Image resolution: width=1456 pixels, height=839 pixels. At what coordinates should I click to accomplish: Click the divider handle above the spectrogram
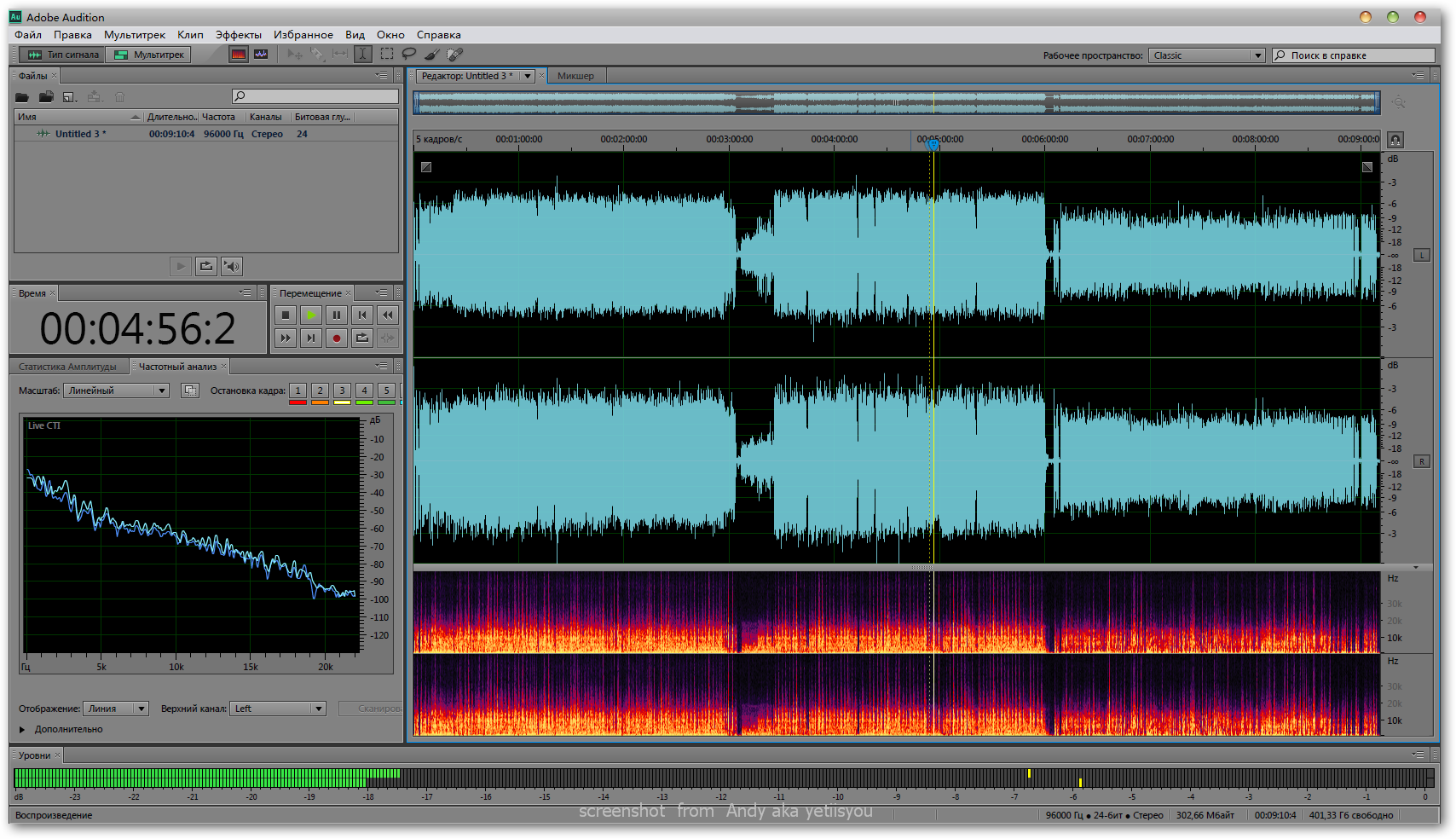tap(922, 568)
